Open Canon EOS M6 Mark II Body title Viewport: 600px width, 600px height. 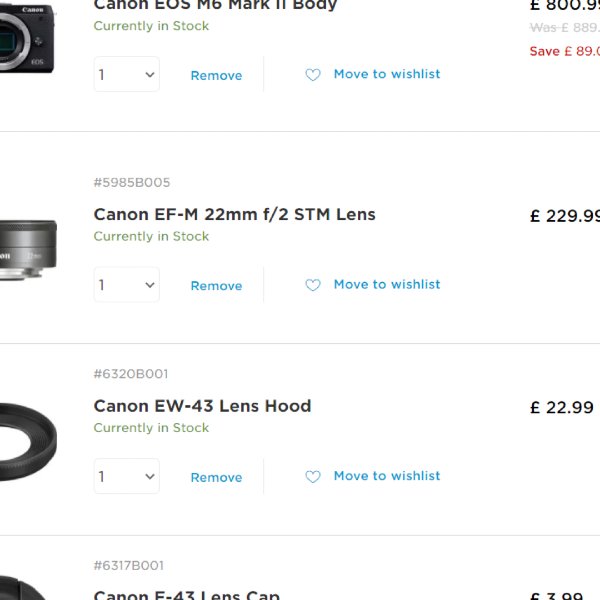[215, 6]
